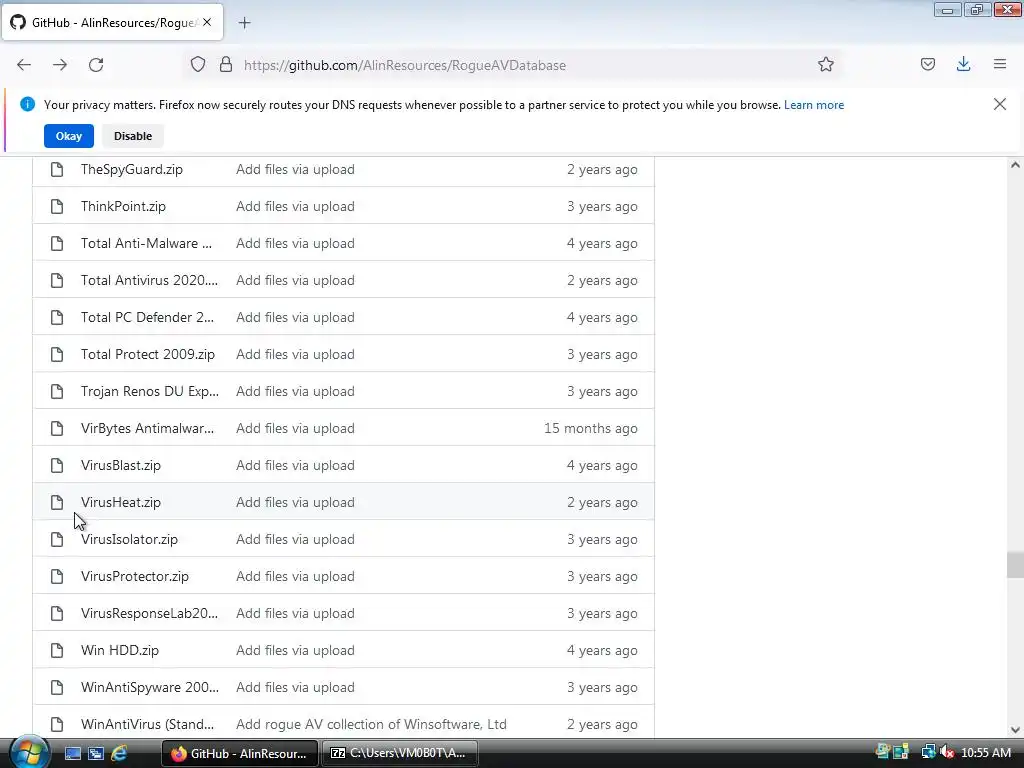Click volume muted tray icon
1024x768 pixels.
pos(946,753)
